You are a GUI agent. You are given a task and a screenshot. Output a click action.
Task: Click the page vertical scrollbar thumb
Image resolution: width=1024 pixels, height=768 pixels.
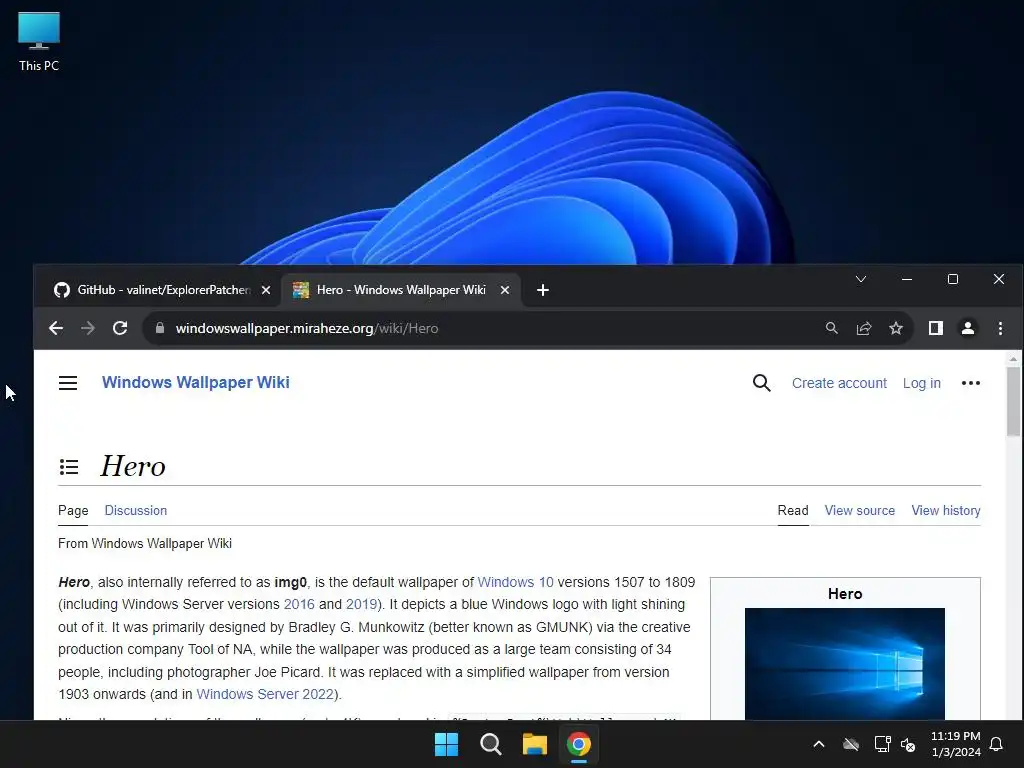tap(1013, 401)
